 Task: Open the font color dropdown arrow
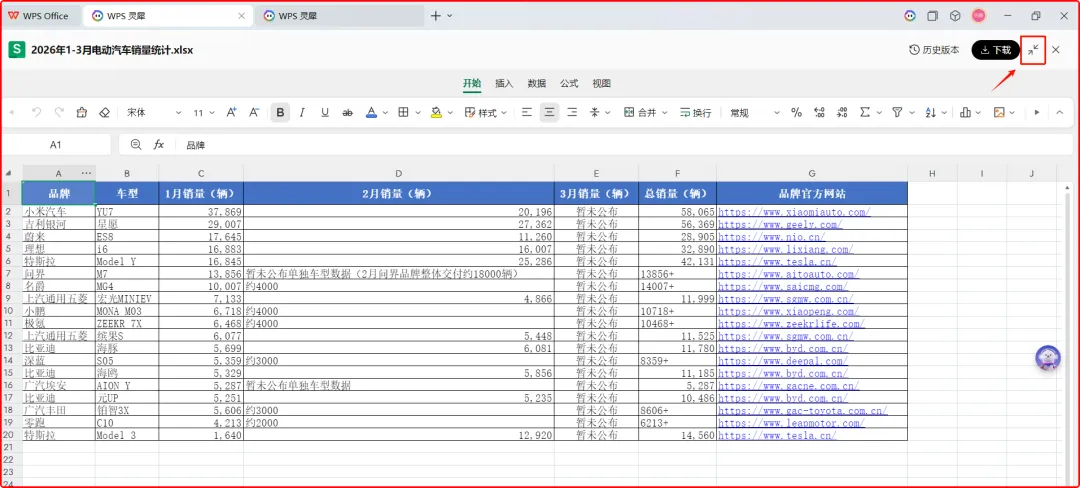pos(385,113)
